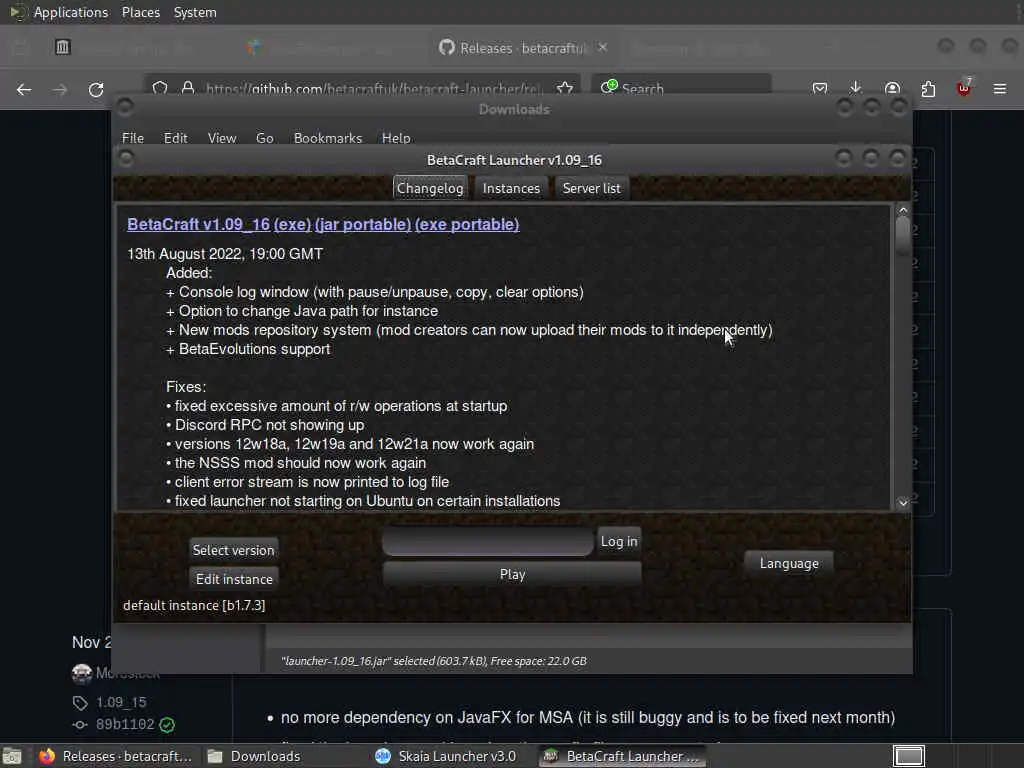Click the BetaCraft Launcher window menu button

pos(126,158)
